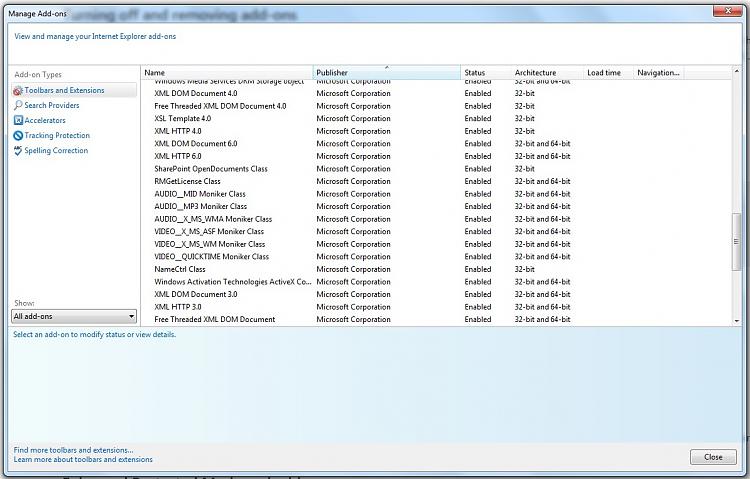Open the Show 'All add-ons' dropdown
The image size is (750, 479).
(x=74, y=316)
